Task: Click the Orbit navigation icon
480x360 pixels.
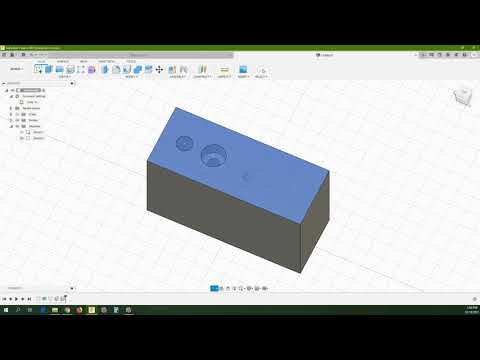Action: pyautogui.click(x=214, y=288)
